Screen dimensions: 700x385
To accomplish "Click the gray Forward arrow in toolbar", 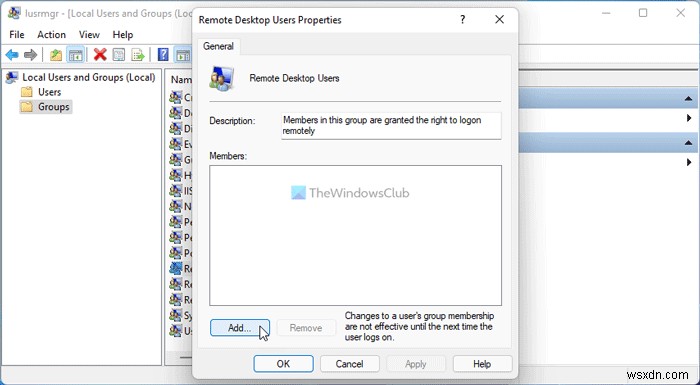I will 30,55.
